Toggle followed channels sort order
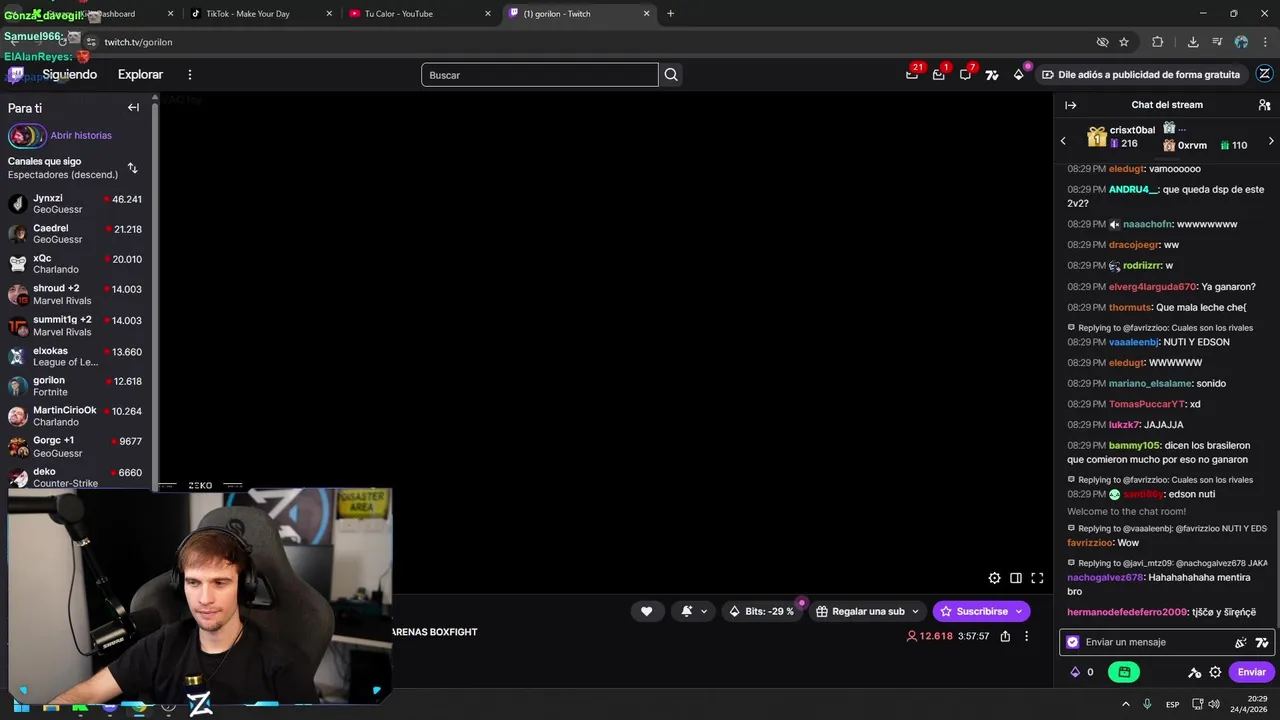The height and width of the screenshot is (720, 1280). click(132, 168)
